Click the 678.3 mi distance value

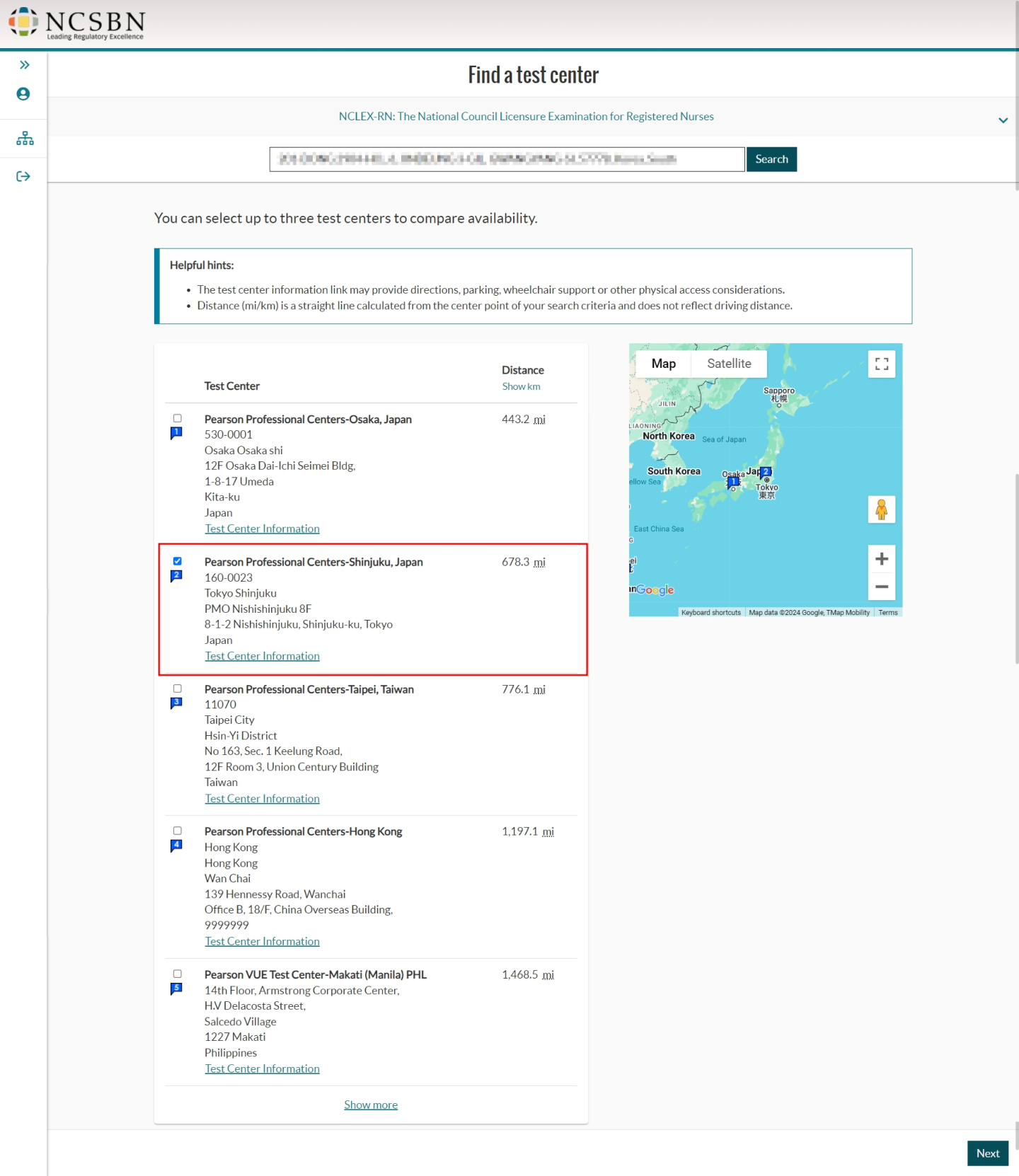point(524,562)
